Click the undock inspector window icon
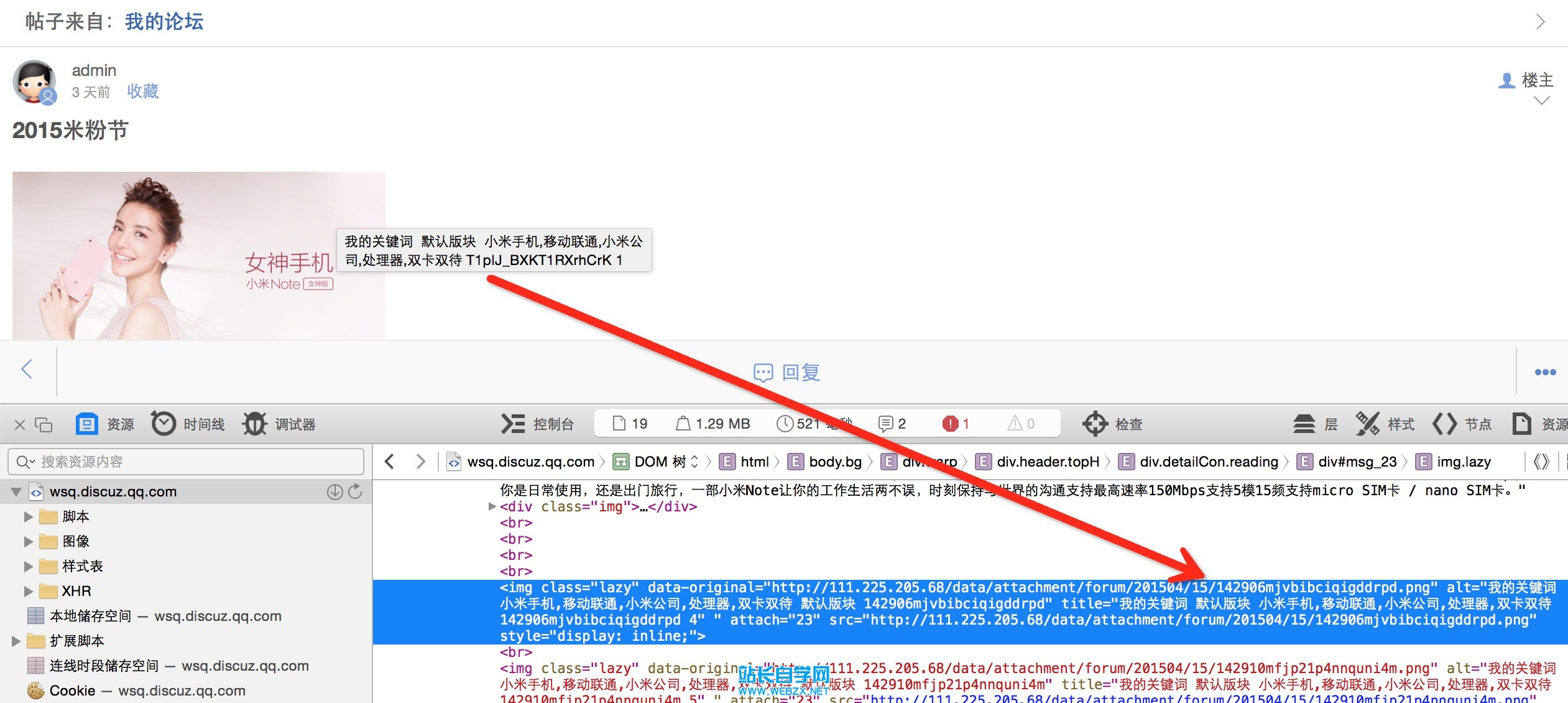The width and height of the screenshot is (1568, 703). click(44, 424)
